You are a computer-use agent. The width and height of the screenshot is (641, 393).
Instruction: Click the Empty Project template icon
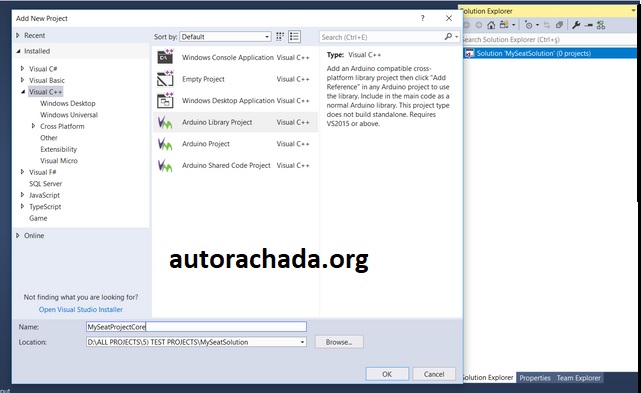(x=165, y=79)
